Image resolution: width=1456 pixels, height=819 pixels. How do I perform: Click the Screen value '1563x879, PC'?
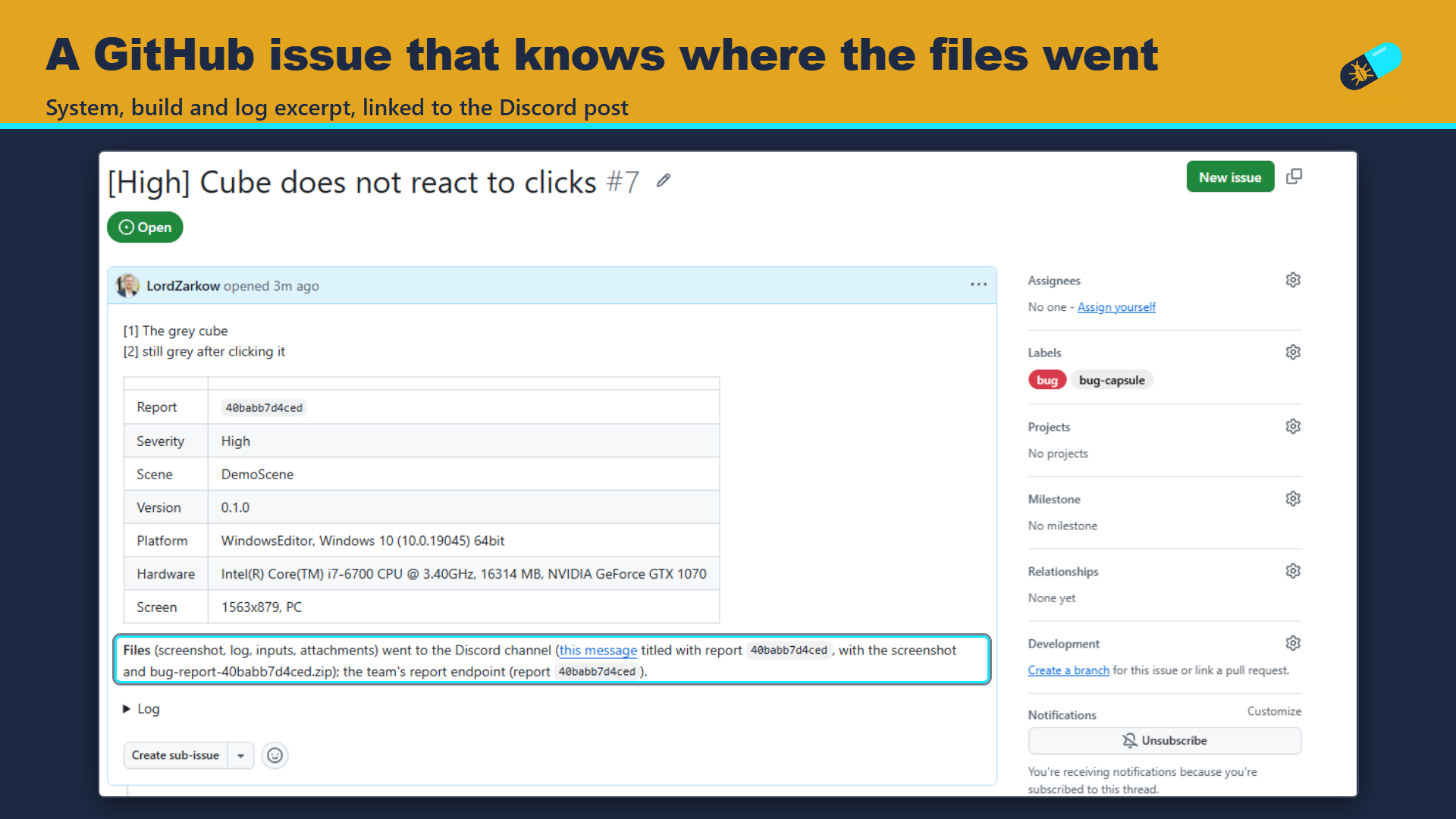click(x=261, y=607)
